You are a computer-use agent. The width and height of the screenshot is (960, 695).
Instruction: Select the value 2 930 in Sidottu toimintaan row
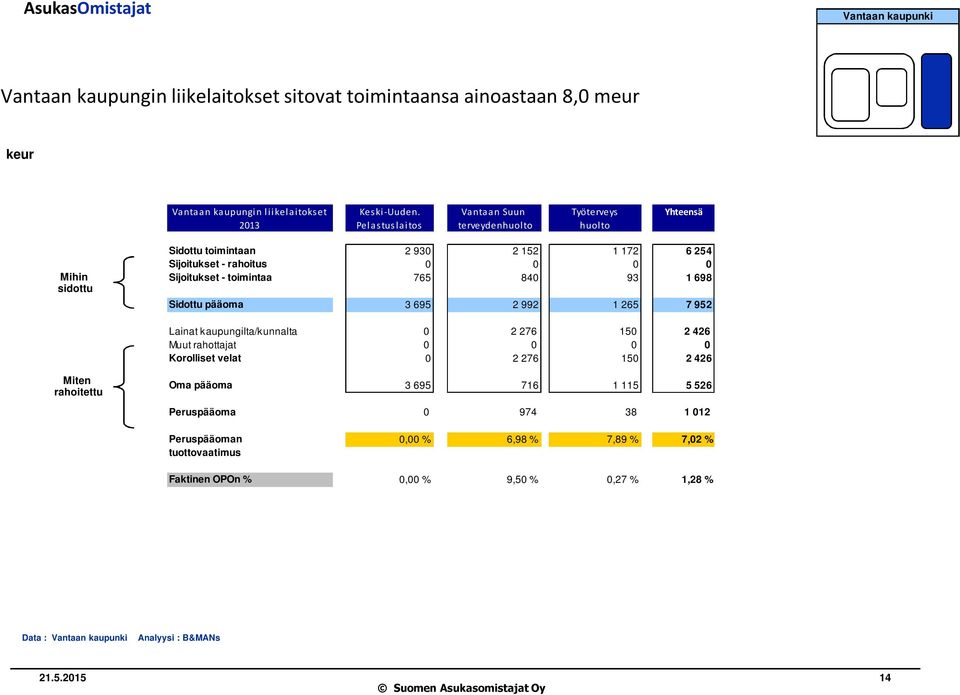[x=418, y=250]
